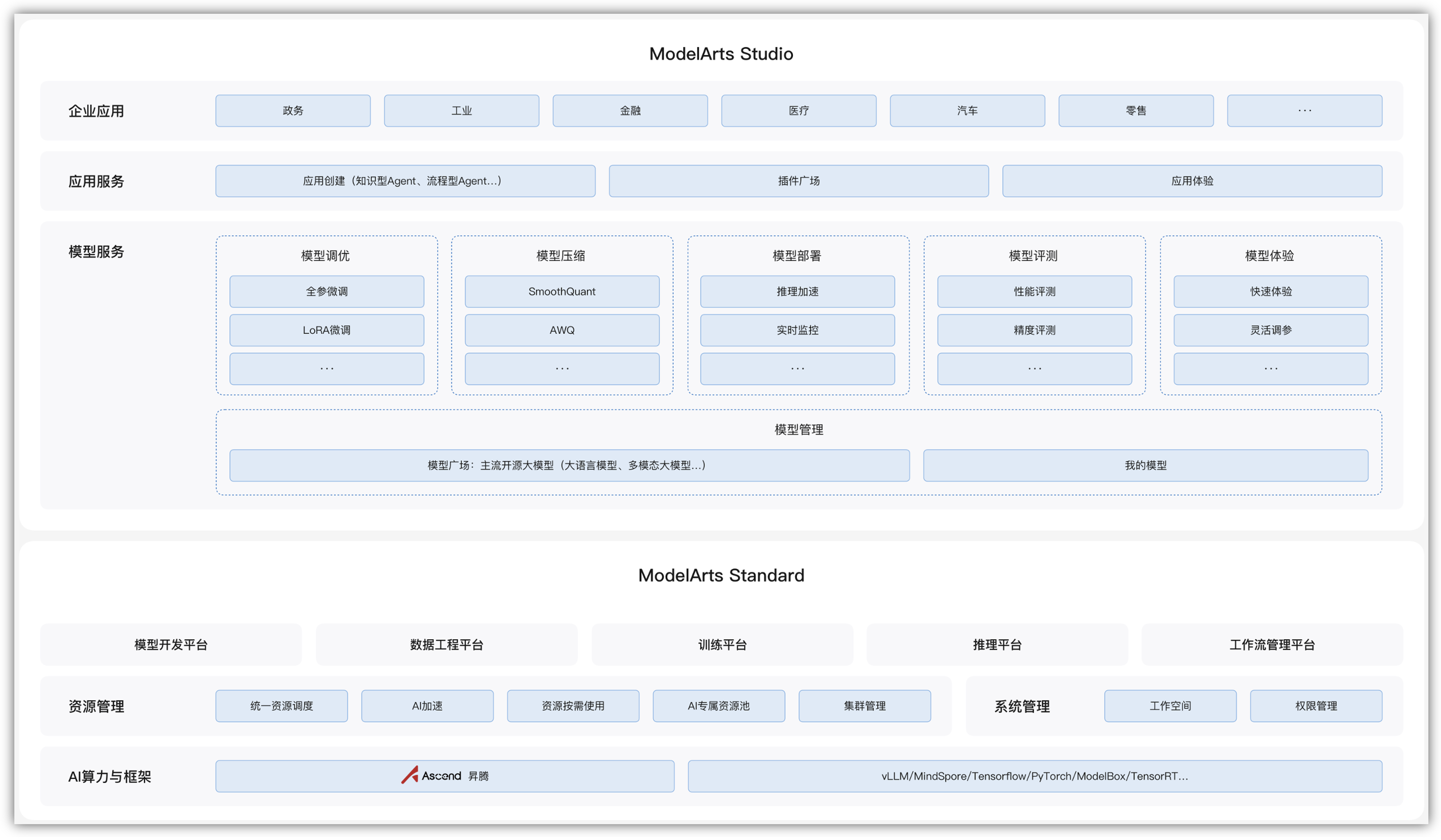Click the 模型广场 open-source models box

[569, 466]
